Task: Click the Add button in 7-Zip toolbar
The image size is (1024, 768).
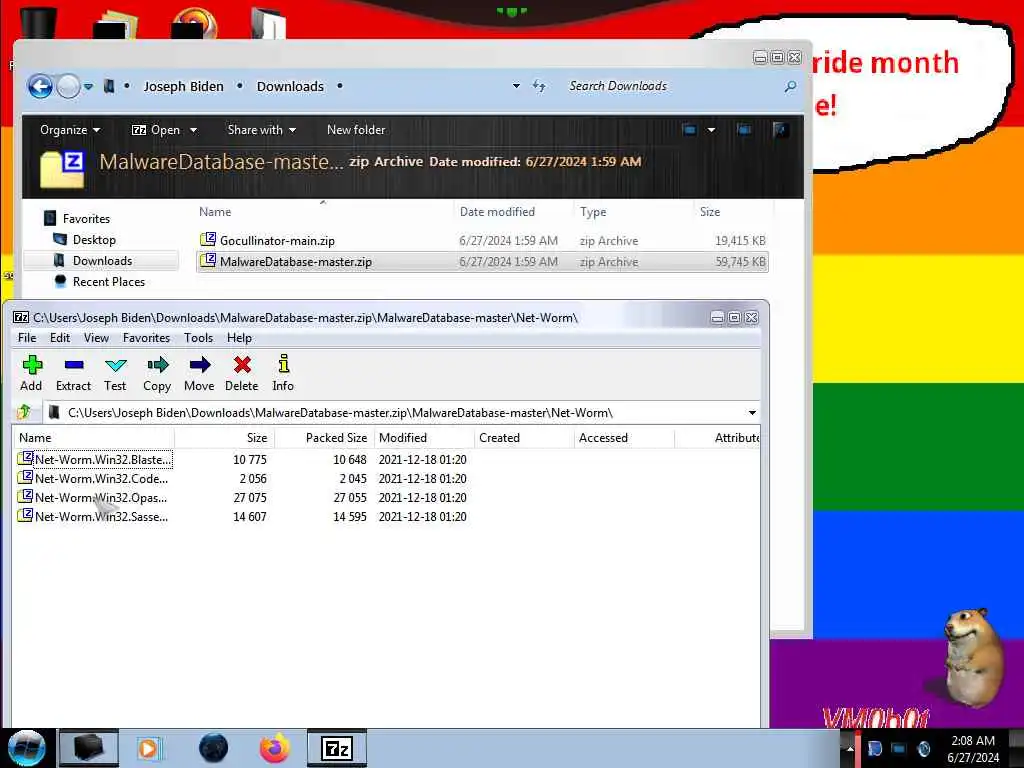Action: (31, 373)
